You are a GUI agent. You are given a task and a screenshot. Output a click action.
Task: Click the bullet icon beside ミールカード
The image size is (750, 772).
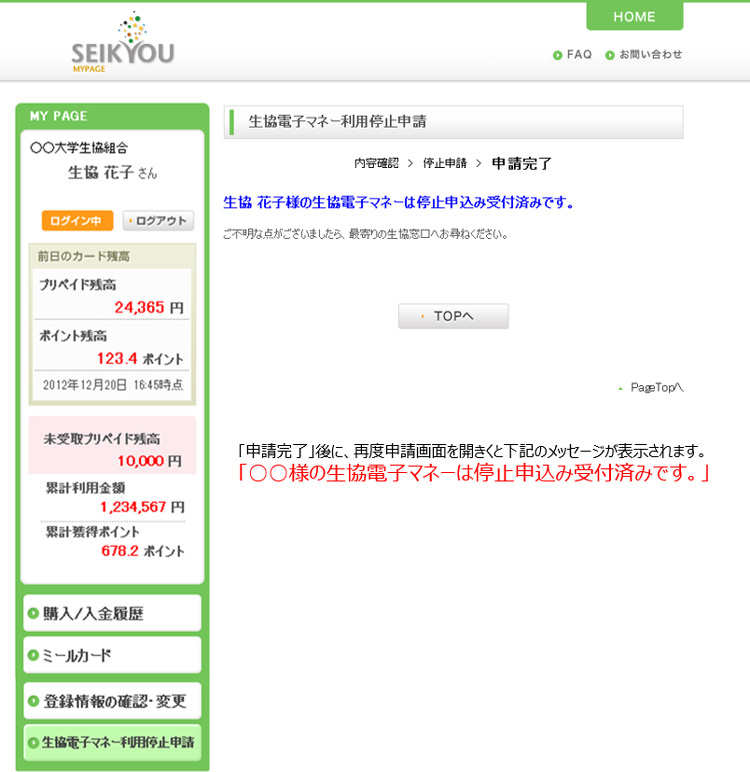point(33,655)
